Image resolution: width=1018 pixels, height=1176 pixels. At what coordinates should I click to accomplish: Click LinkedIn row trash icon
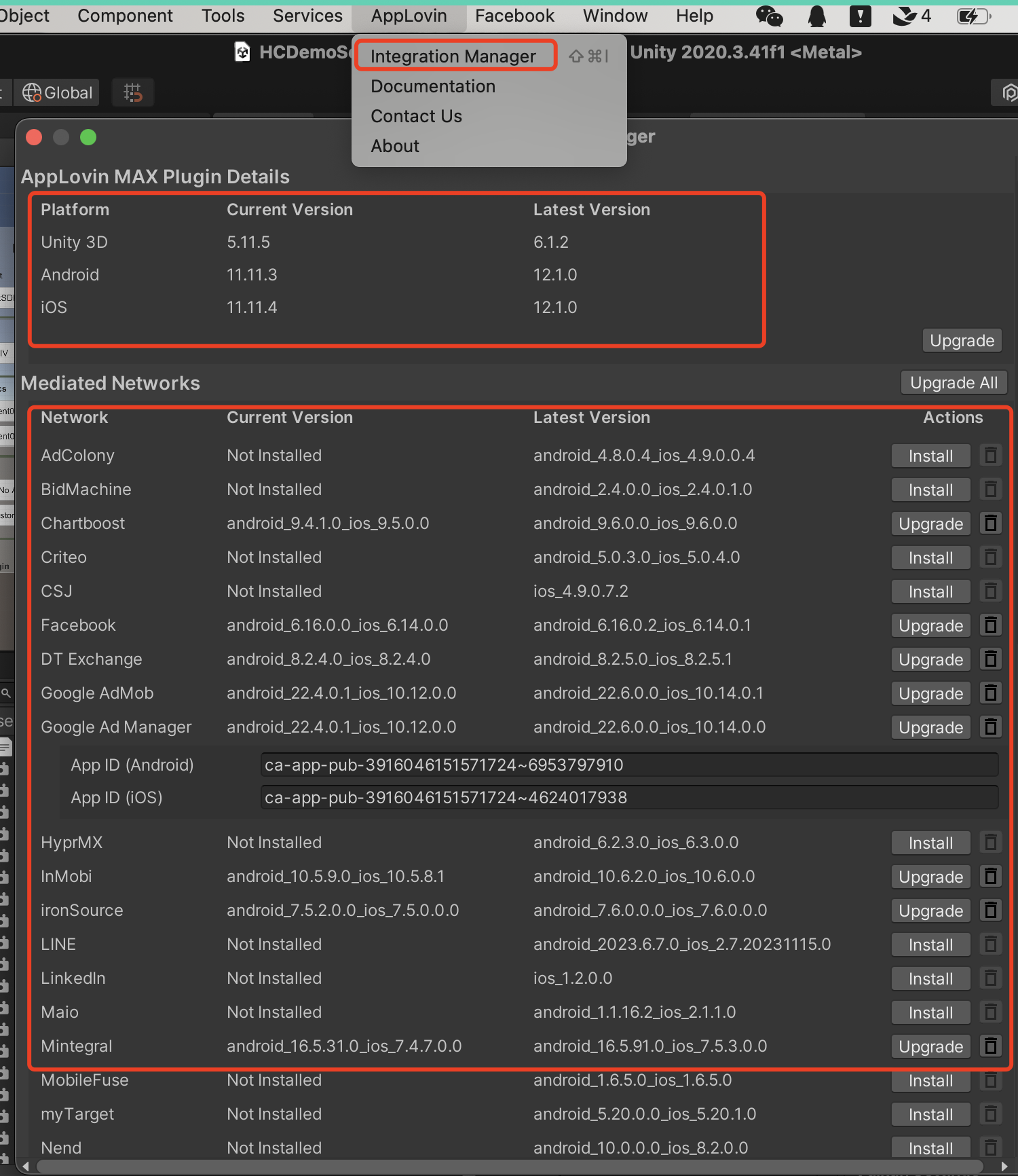pos(991,978)
